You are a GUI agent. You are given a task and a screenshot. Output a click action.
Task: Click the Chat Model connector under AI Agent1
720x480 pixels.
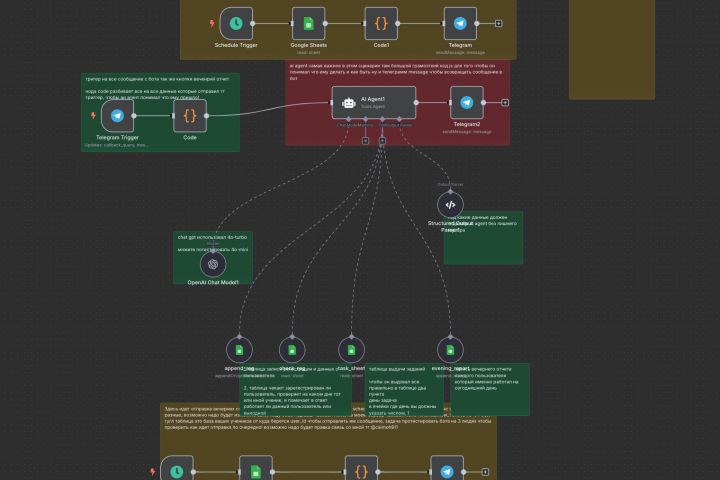(x=349, y=119)
